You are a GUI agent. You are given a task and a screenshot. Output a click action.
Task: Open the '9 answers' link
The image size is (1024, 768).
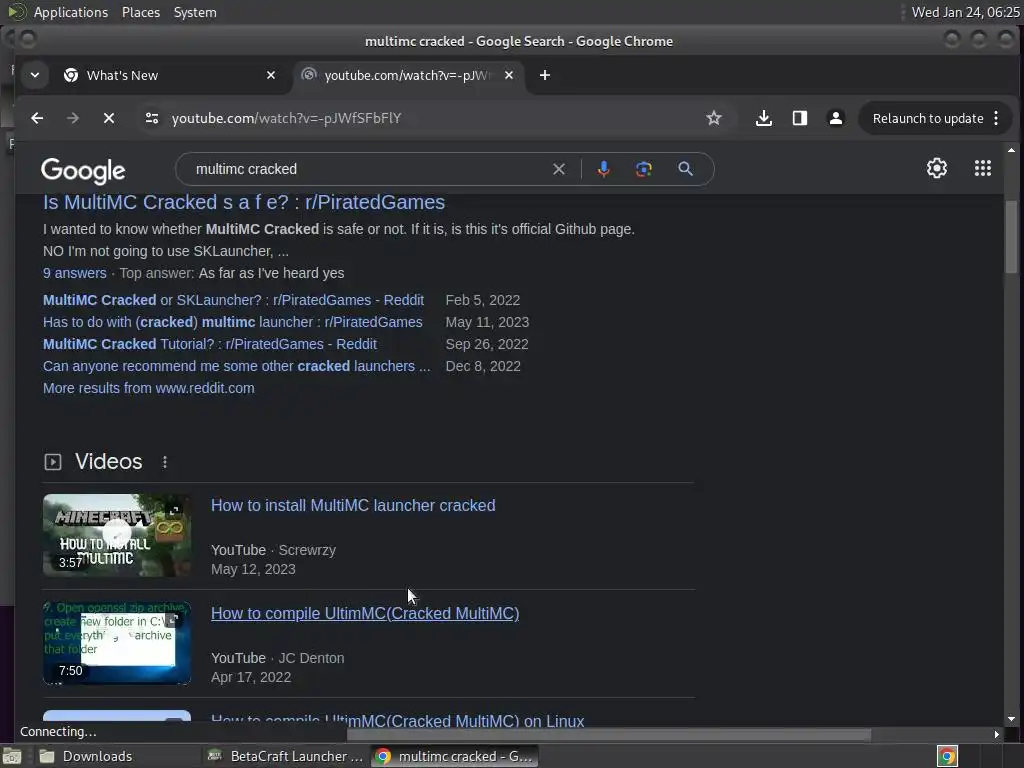click(x=74, y=273)
